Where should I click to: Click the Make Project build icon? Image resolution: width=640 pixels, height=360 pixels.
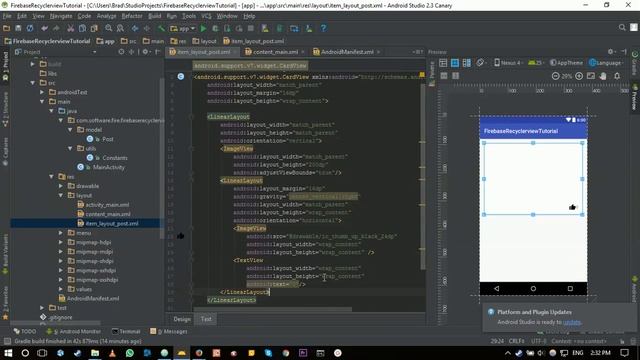point(162,28)
